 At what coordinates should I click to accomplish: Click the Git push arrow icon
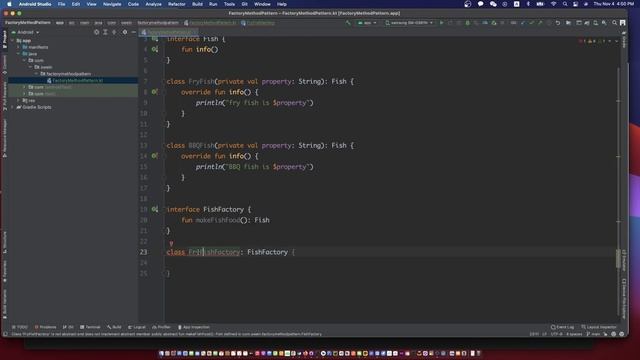click(x=540, y=23)
